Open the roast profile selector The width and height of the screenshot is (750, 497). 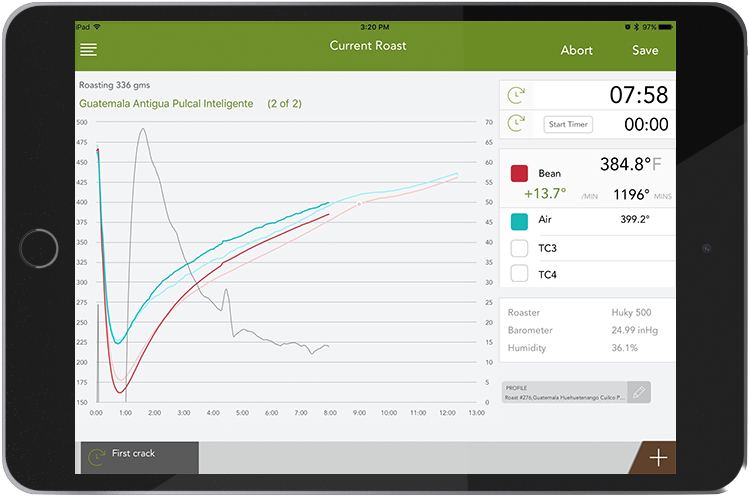[565, 392]
